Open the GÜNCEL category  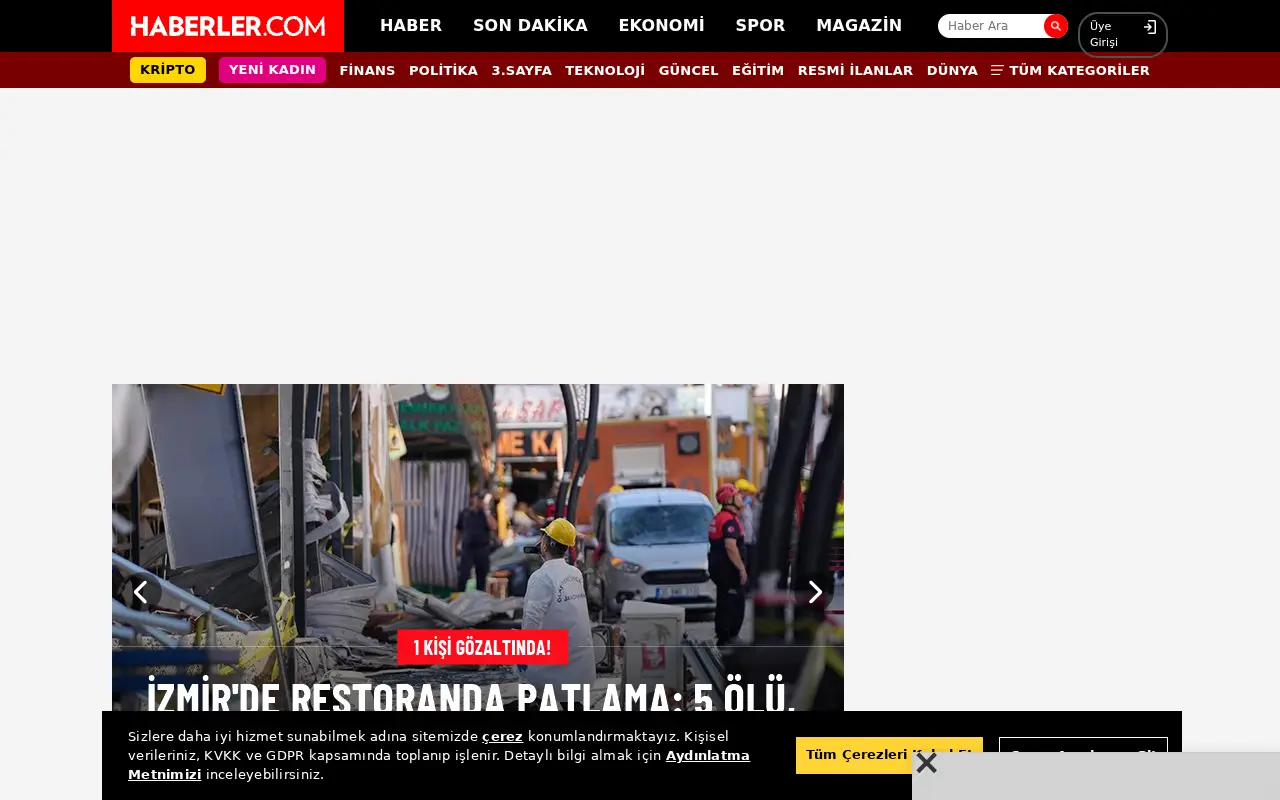pyautogui.click(x=688, y=70)
